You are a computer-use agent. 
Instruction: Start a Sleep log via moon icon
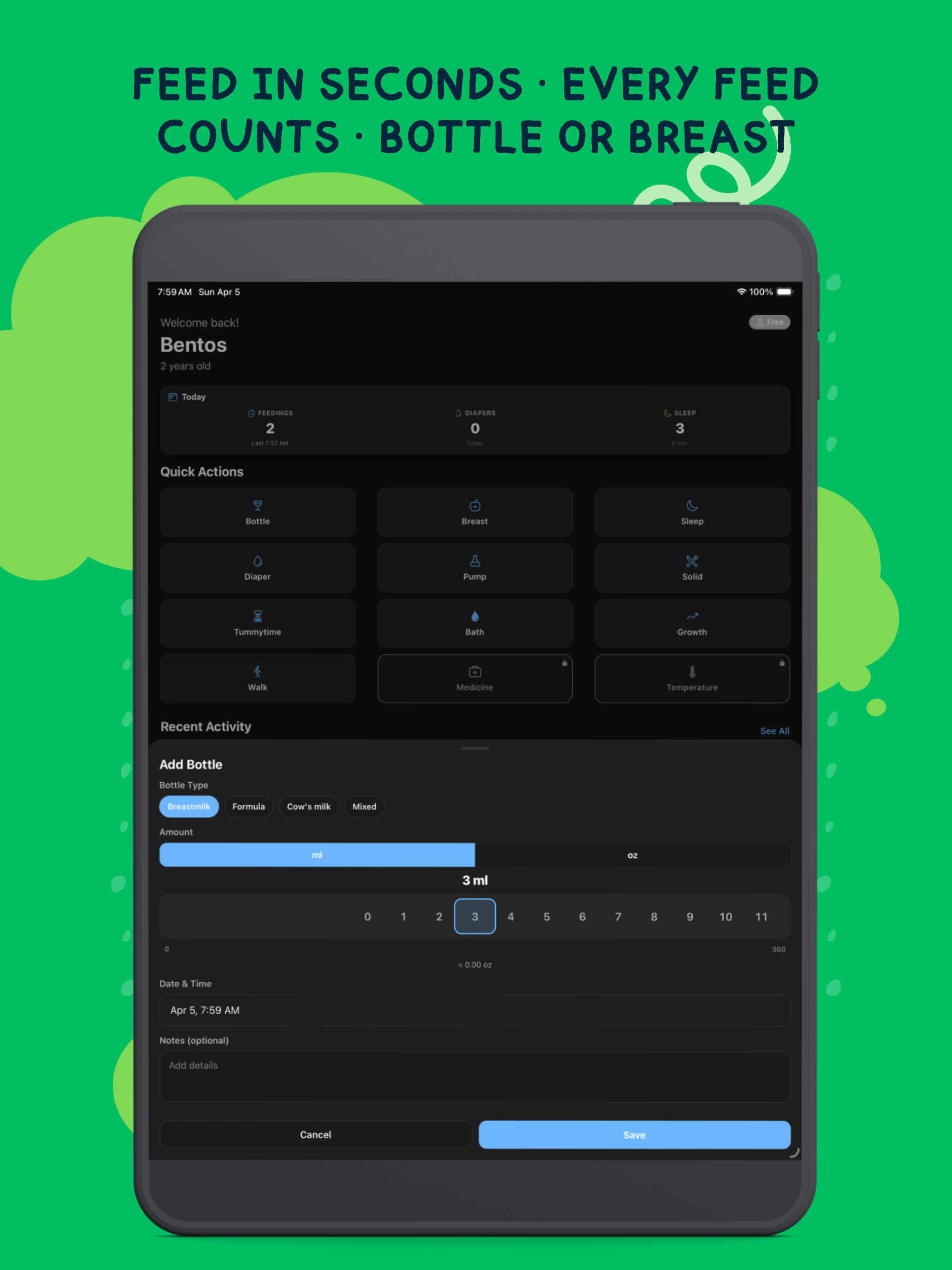tap(692, 505)
